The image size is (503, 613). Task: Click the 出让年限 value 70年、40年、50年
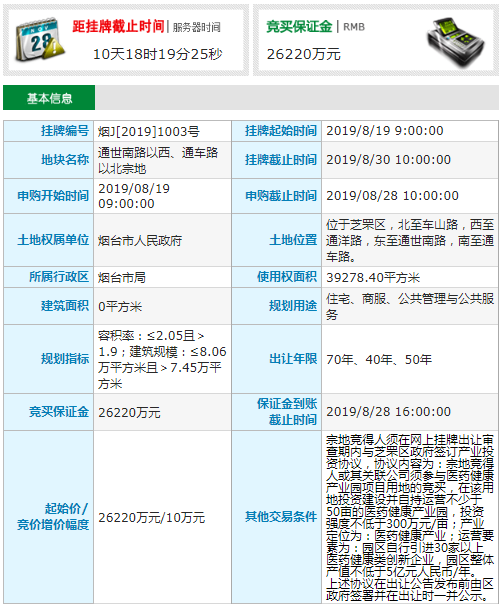(x=379, y=359)
